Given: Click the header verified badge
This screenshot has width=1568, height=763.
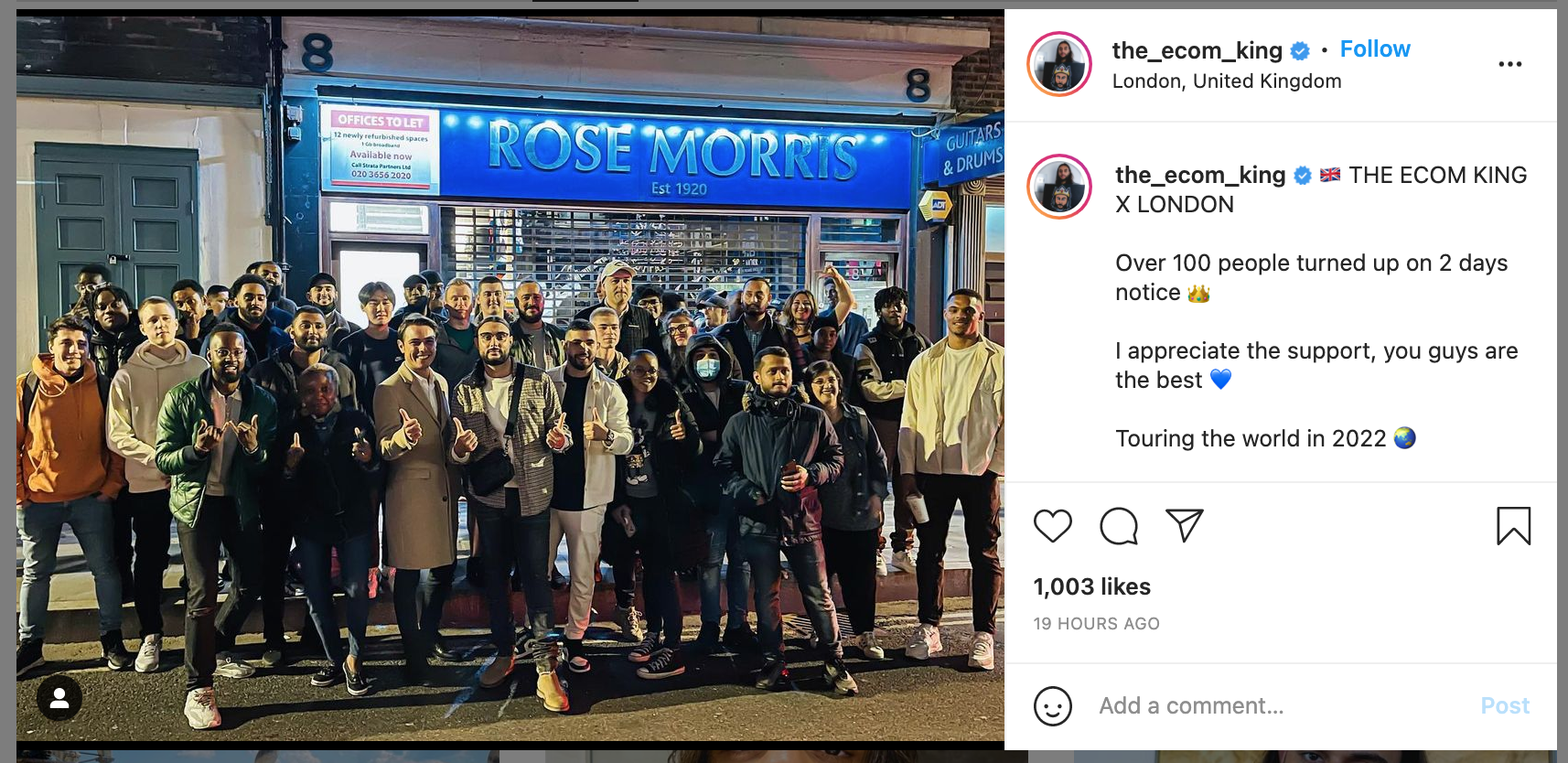Looking at the screenshot, I should tap(1300, 51).
